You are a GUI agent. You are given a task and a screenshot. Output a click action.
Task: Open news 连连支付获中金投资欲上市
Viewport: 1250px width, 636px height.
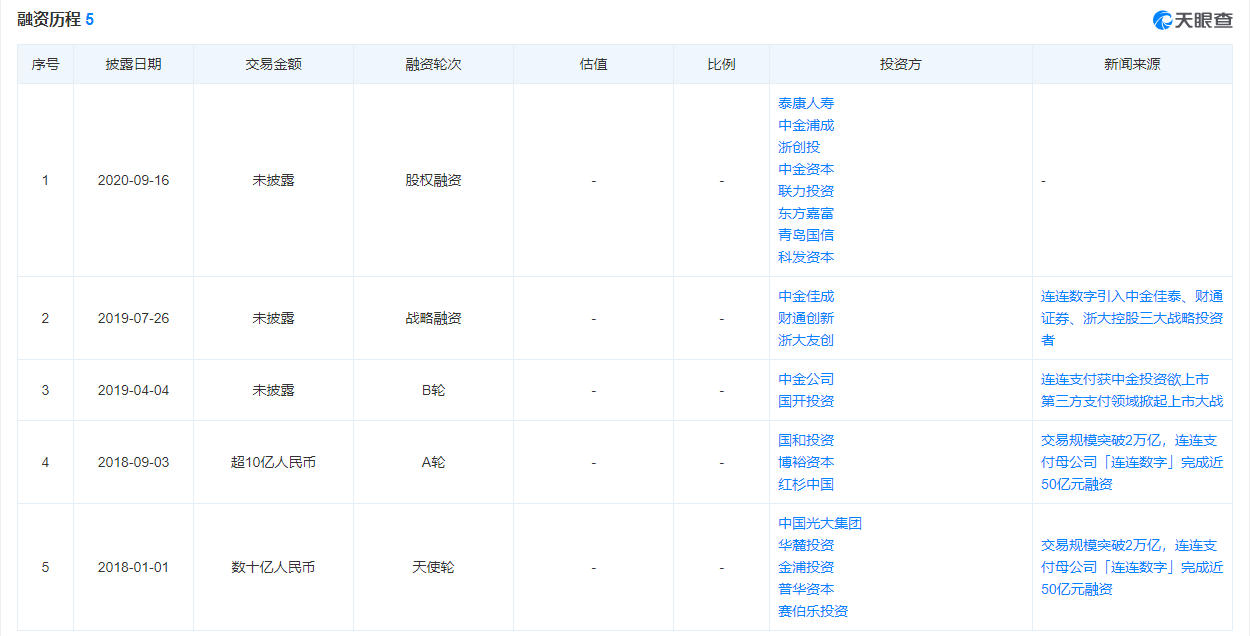[x=1132, y=390]
